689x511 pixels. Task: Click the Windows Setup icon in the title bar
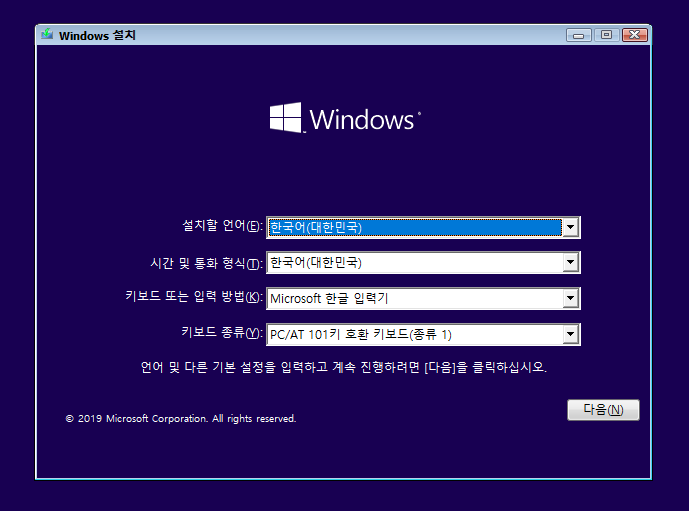tap(47, 34)
